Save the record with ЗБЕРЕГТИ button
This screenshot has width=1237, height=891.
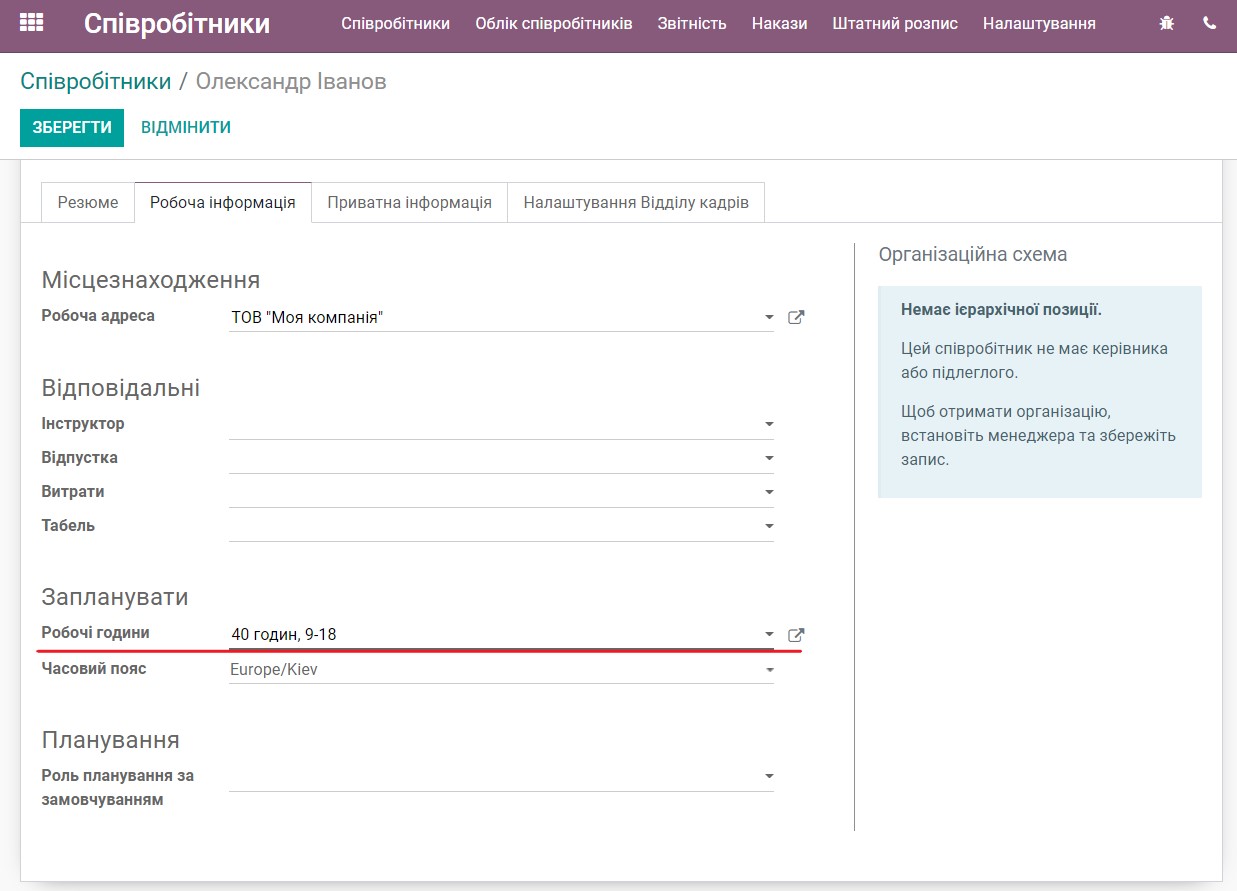71,127
